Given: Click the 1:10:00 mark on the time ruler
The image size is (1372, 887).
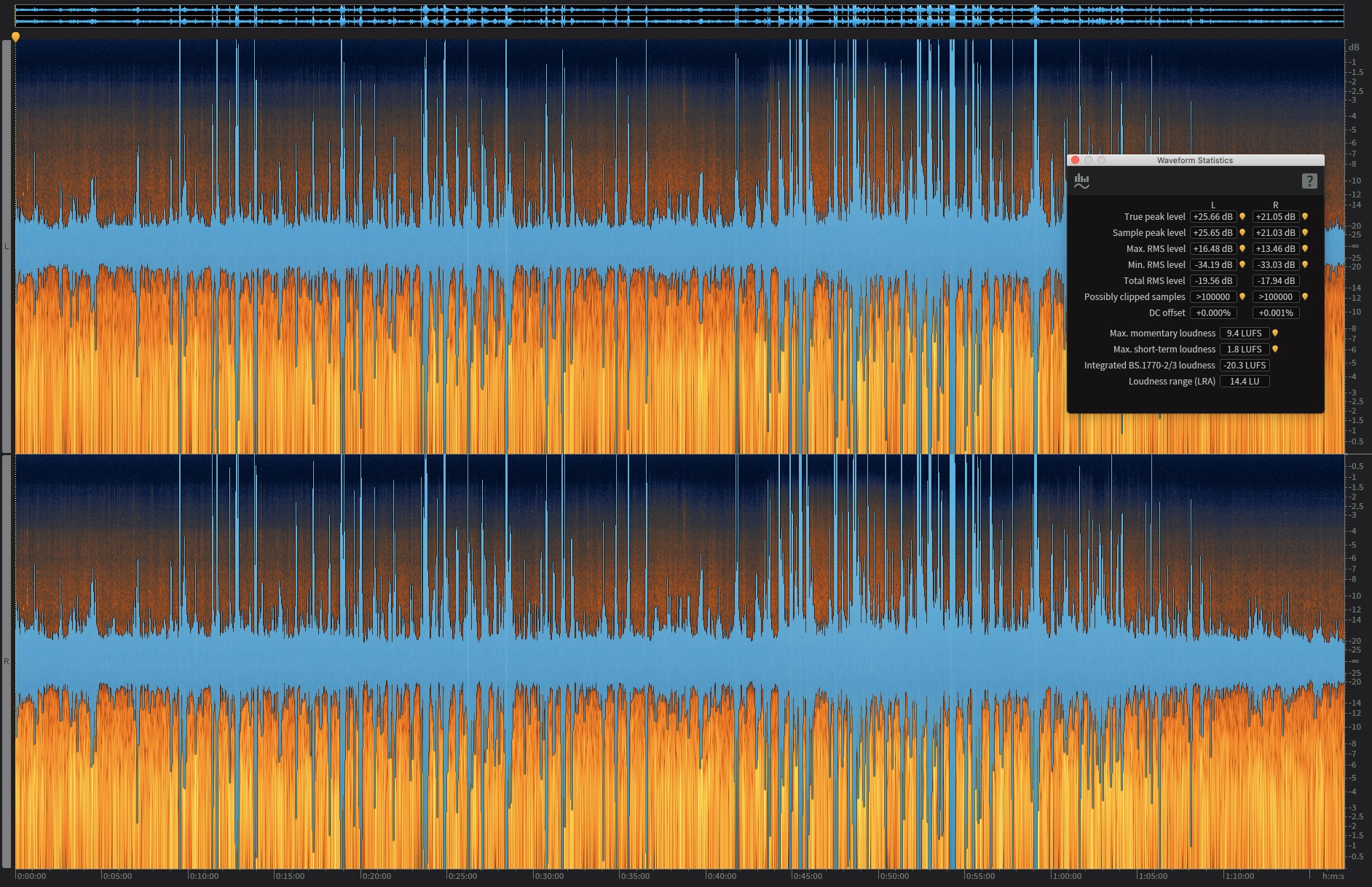Looking at the screenshot, I should (x=1239, y=876).
